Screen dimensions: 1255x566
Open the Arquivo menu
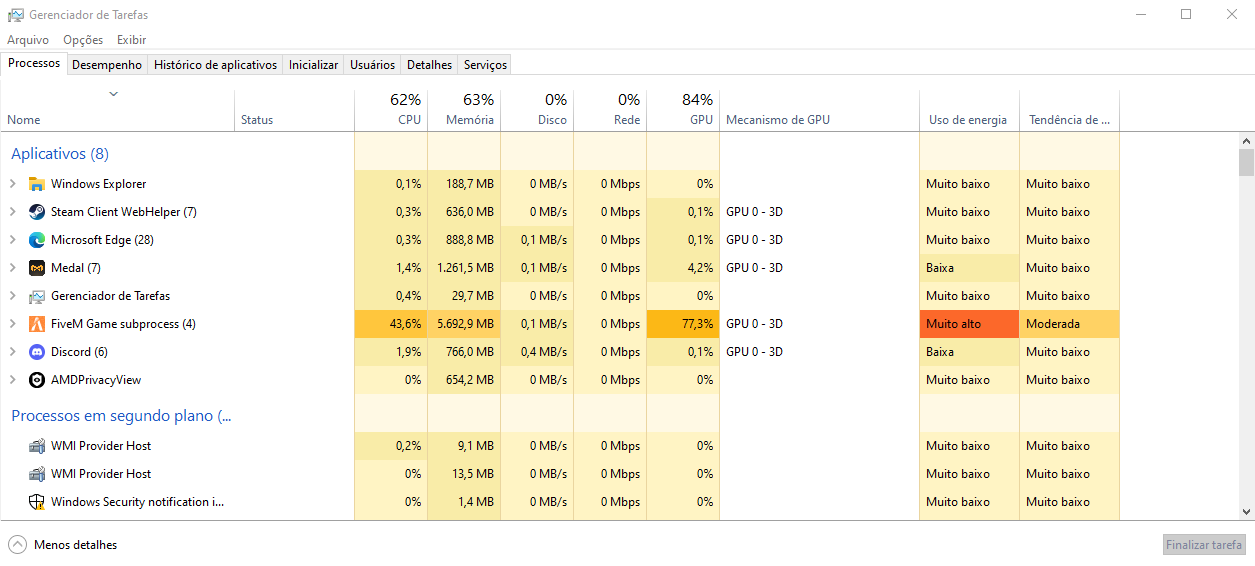pos(28,40)
